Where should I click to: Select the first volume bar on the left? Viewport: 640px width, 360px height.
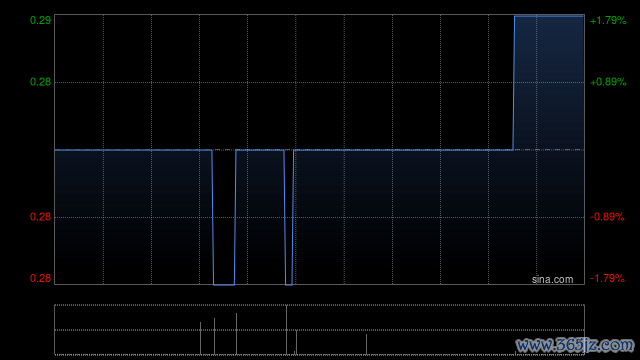click(200, 338)
